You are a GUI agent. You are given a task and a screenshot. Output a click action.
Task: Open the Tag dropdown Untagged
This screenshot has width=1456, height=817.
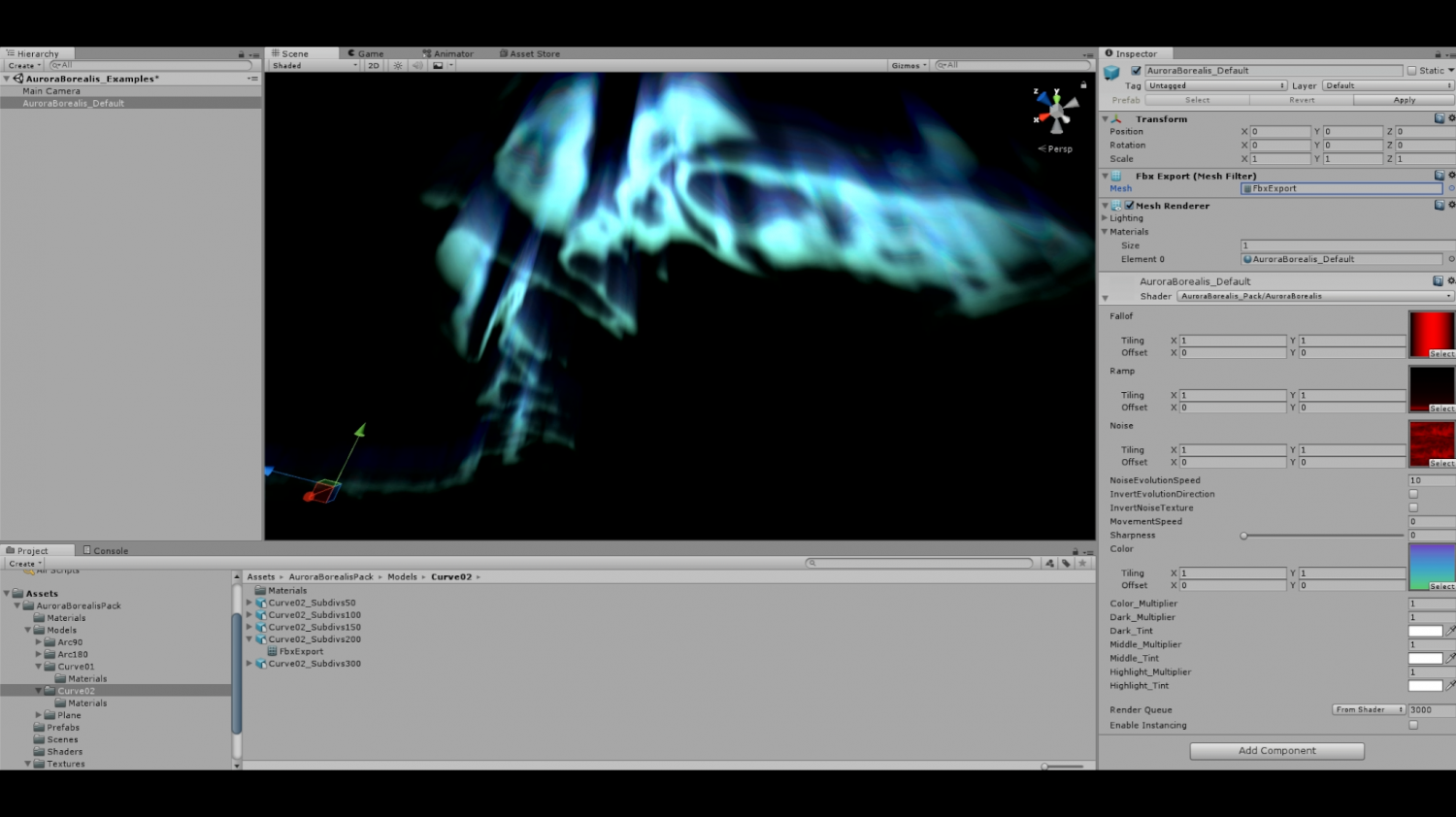coord(1217,85)
